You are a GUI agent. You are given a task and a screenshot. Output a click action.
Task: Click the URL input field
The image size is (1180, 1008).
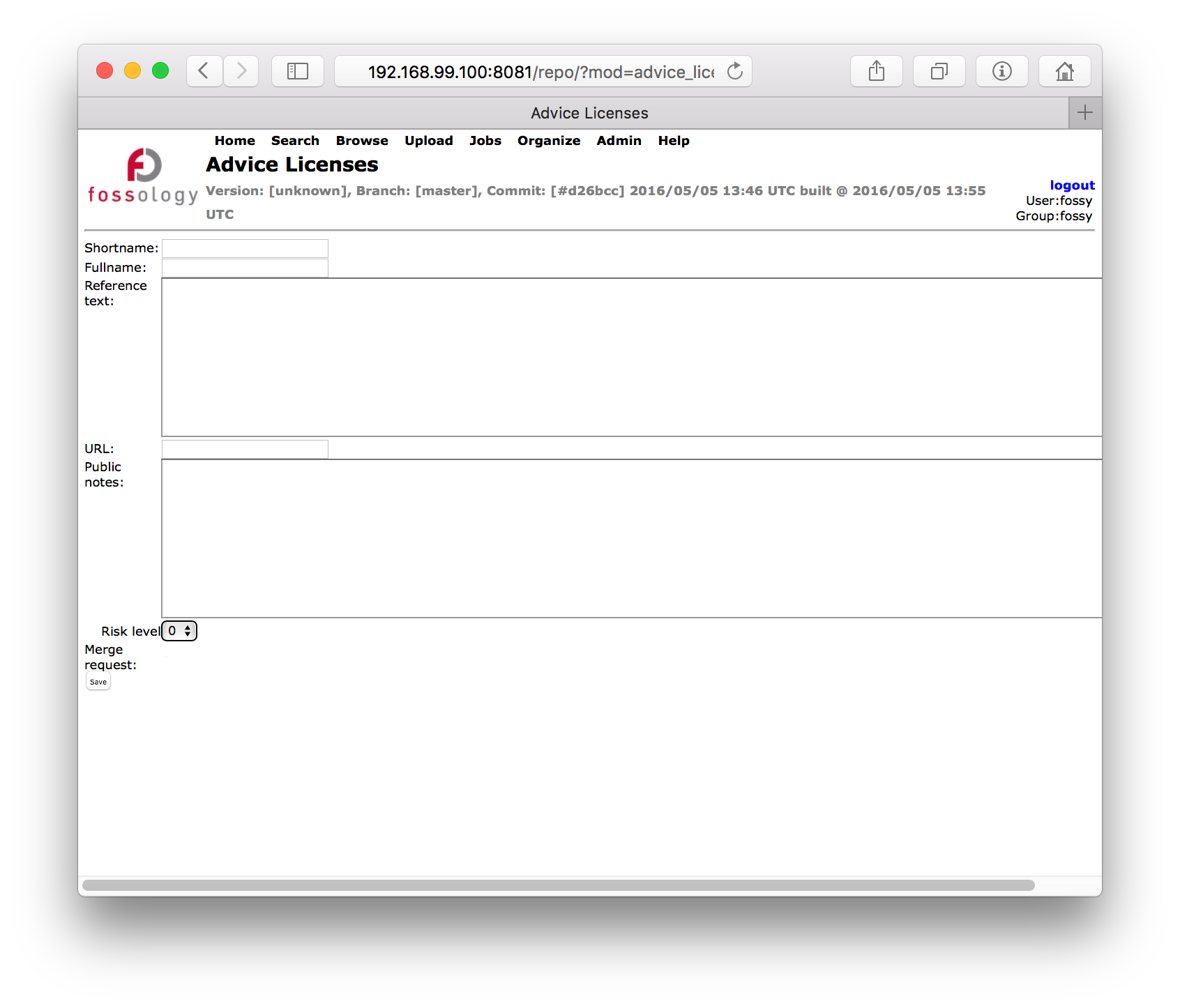[x=245, y=450]
